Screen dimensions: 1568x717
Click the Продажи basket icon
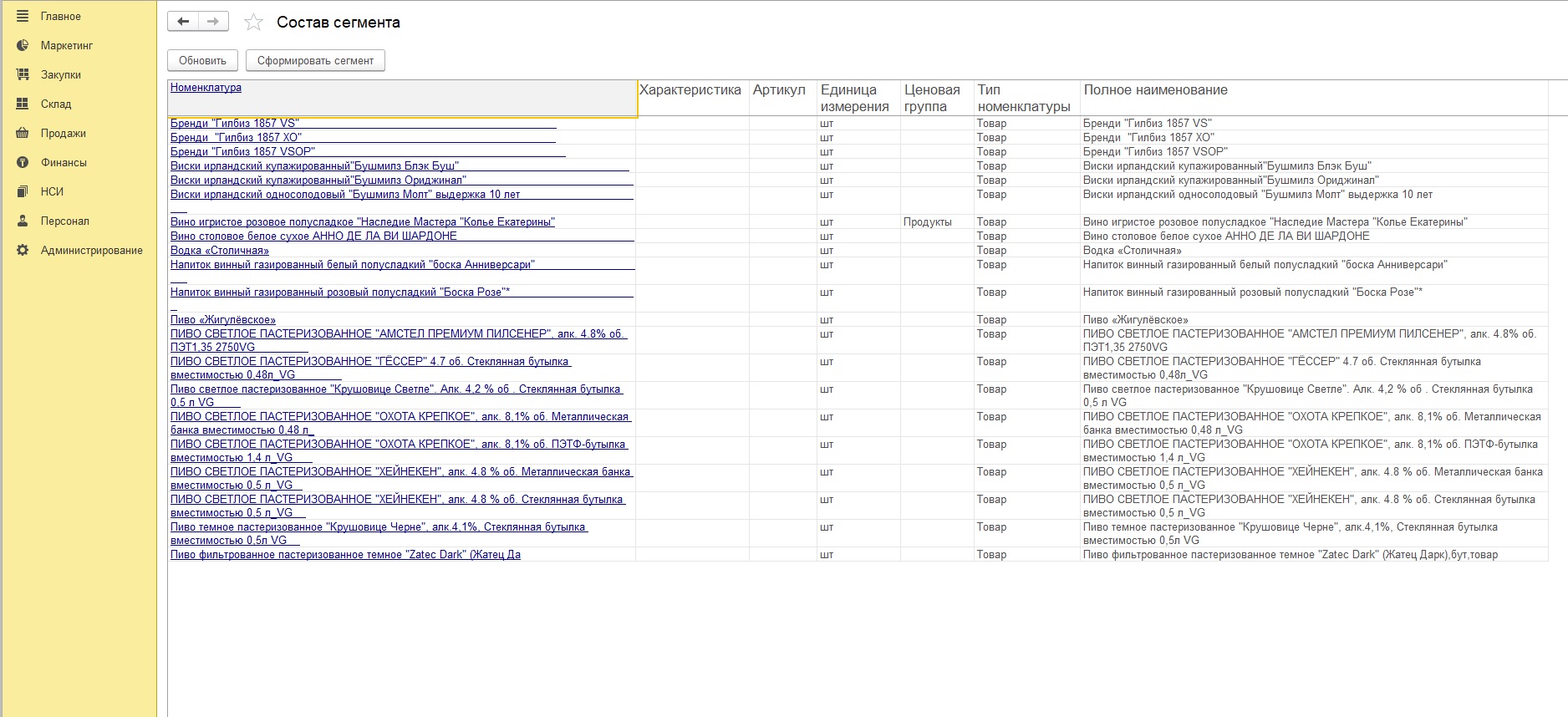[x=23, y=133]
